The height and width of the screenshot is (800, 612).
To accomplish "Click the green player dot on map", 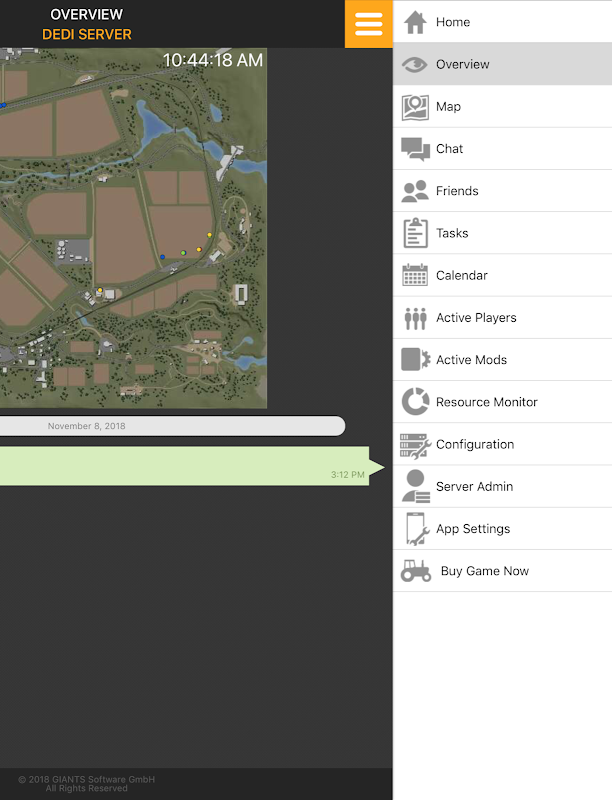I will click(x=183, y=253).
